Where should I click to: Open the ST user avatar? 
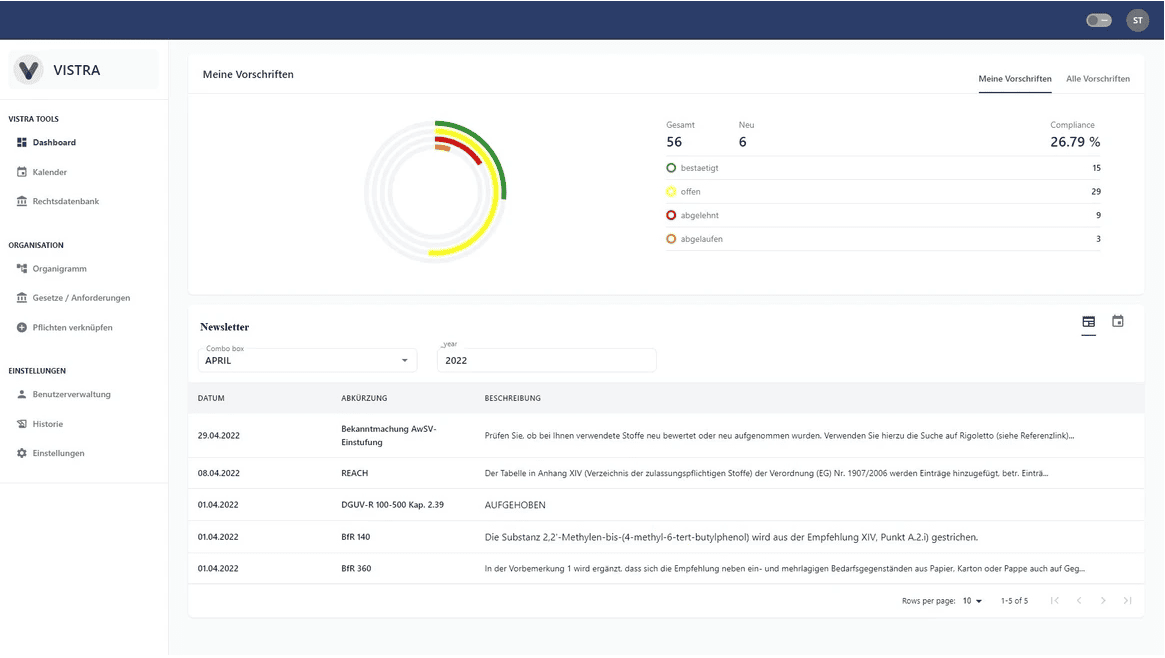point(1138,20)
